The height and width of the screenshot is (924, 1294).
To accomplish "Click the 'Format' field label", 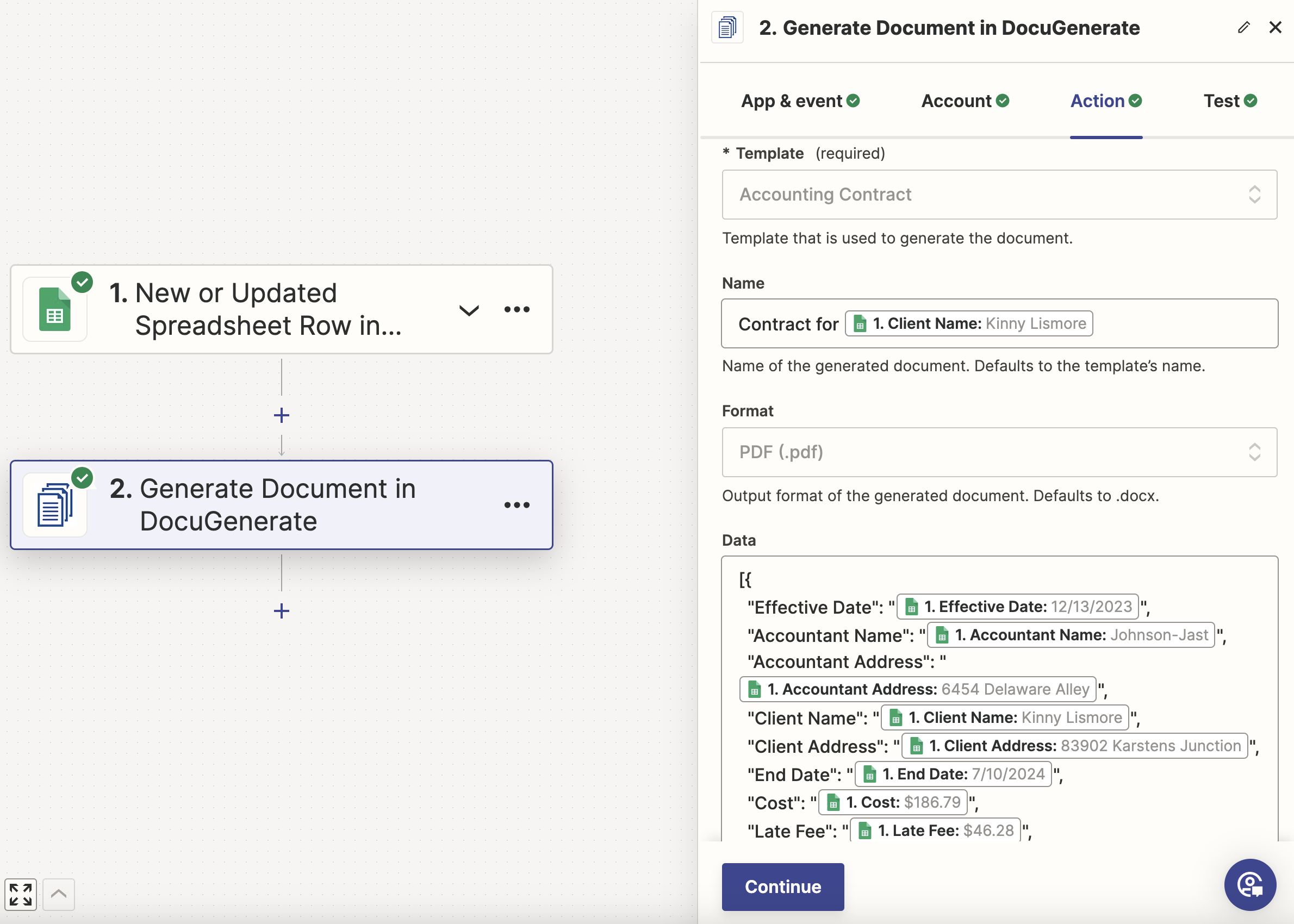I will point(747,411).
